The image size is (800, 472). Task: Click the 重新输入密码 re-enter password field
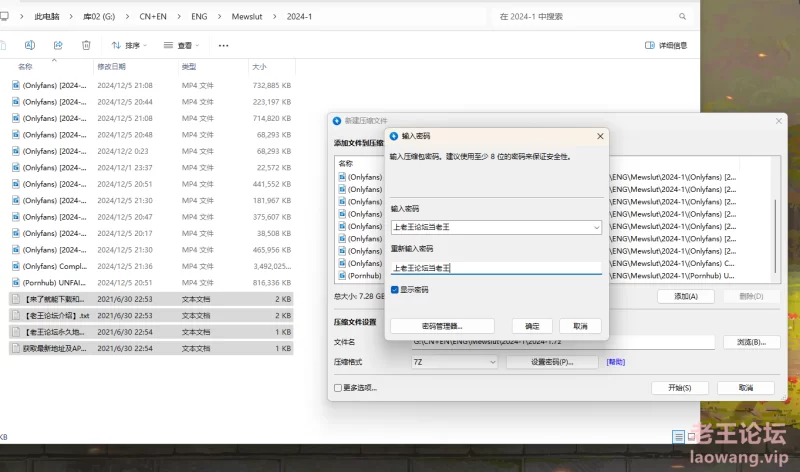point(495,268)
